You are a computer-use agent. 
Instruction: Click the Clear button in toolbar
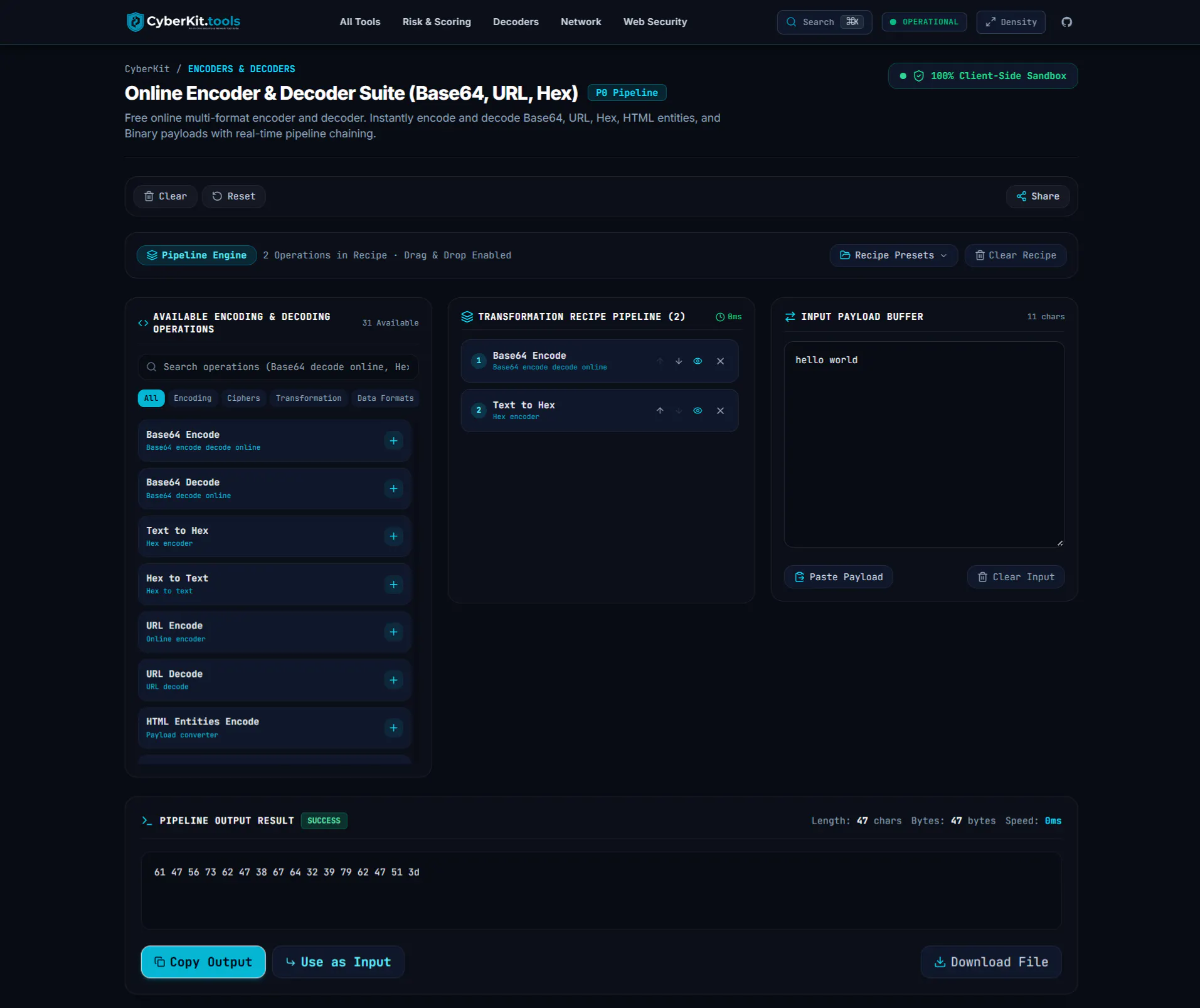click(x=166, y=196)
